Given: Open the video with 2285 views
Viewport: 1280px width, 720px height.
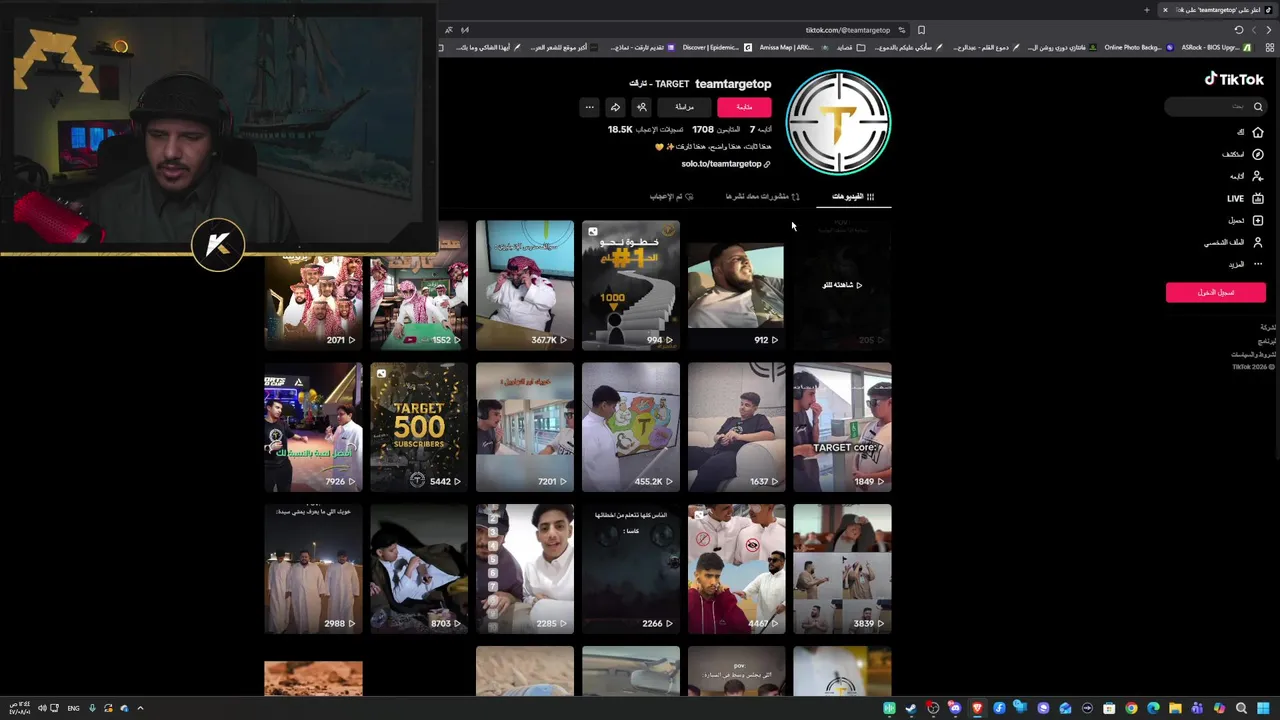Looking at the screenshot, I should [524, 569].
